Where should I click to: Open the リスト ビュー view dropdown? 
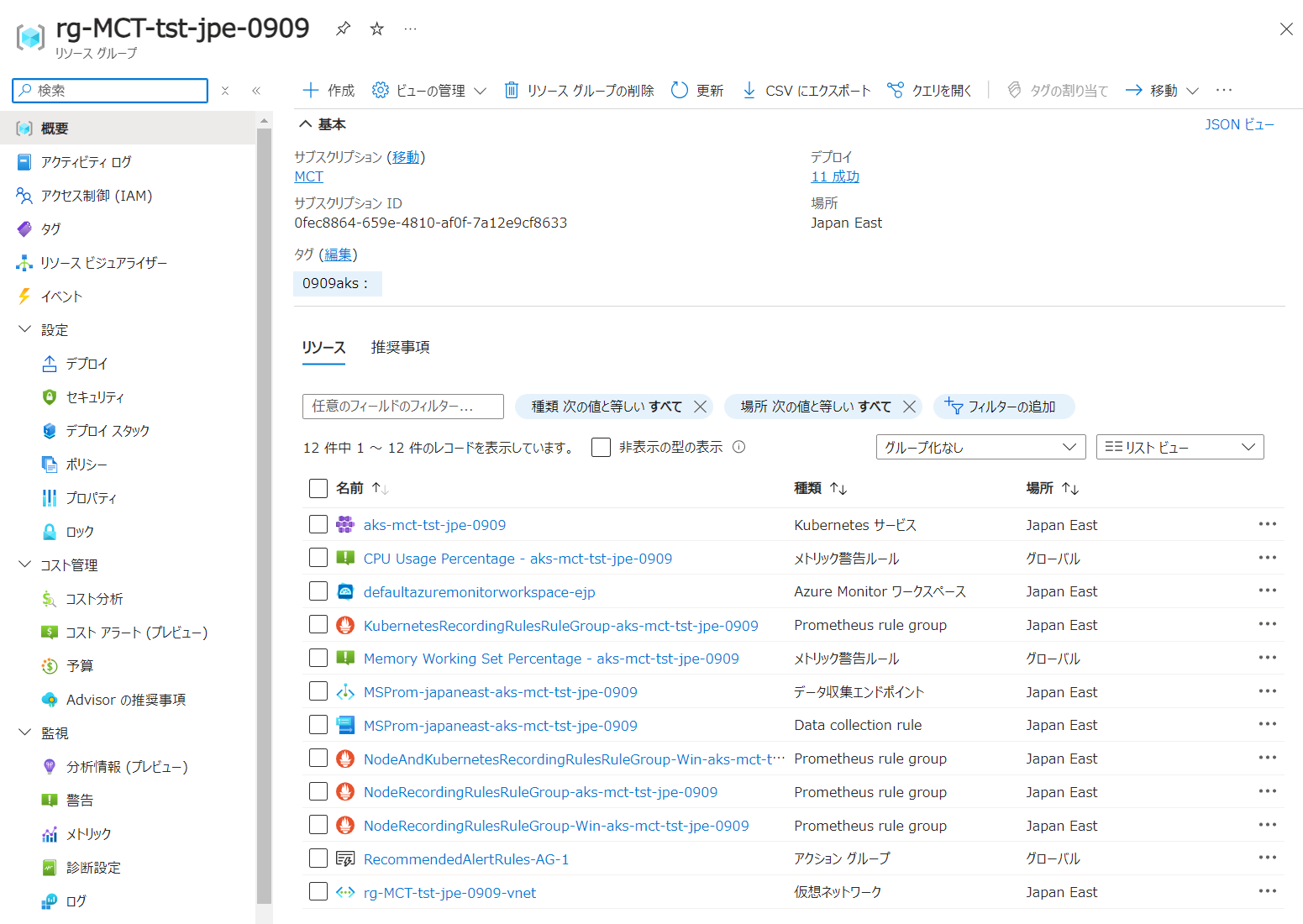(x=1180, y=447)
